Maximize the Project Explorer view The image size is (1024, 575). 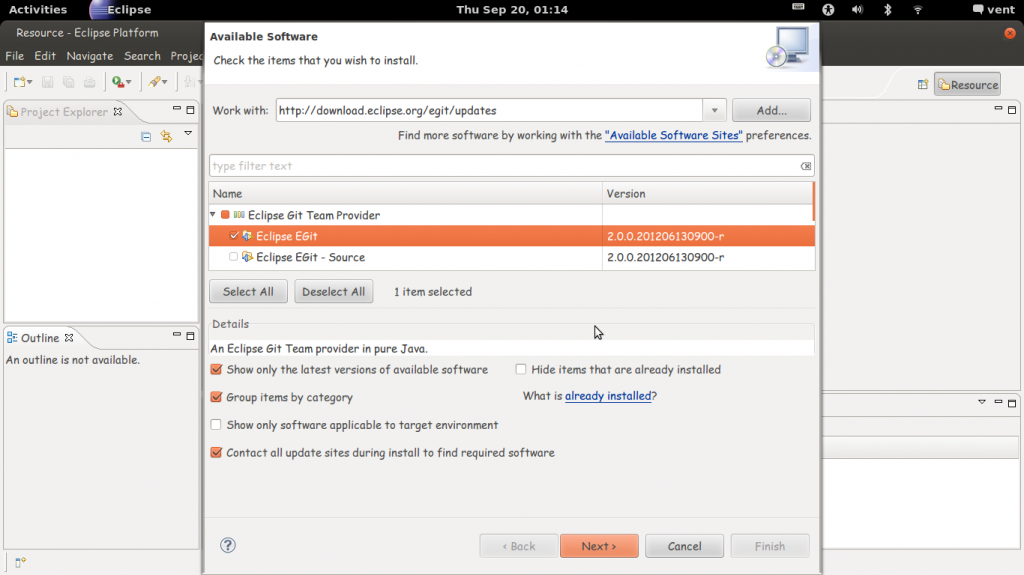pyautogui.click(x=190, y=110)
